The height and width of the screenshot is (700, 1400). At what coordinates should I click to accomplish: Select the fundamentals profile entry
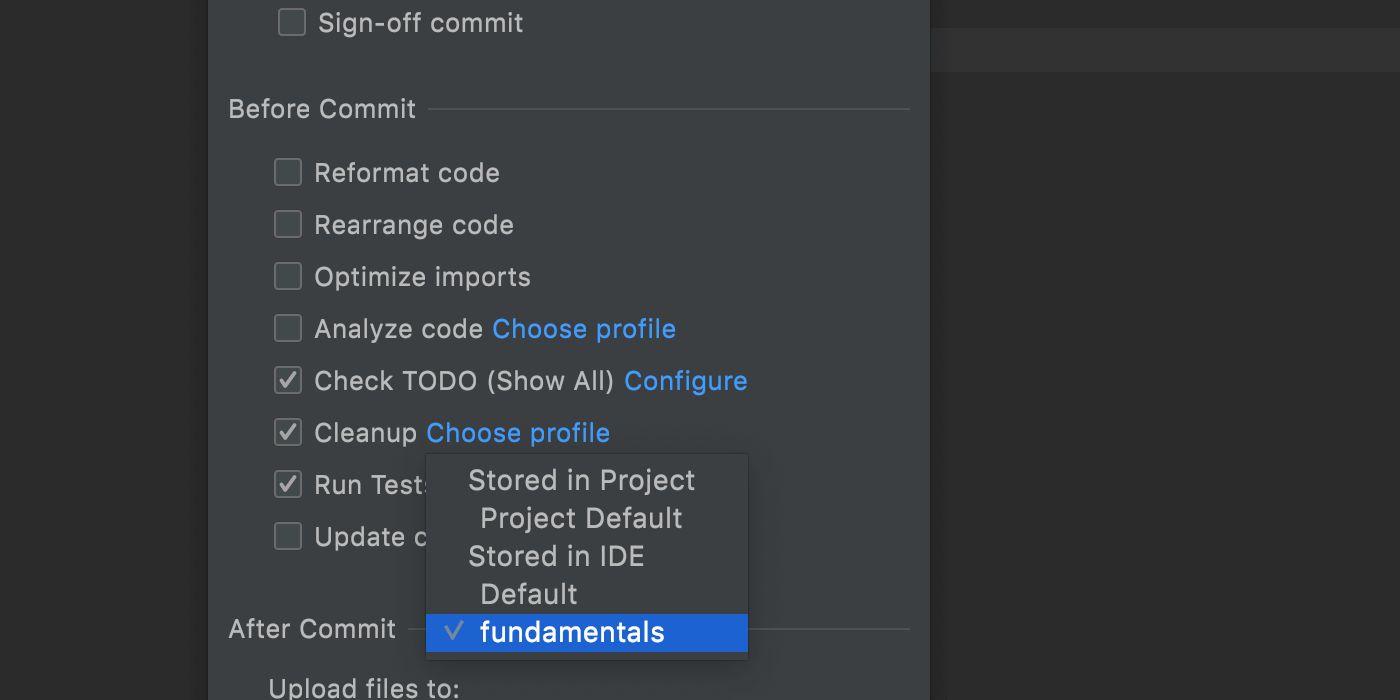coord(572,632)
